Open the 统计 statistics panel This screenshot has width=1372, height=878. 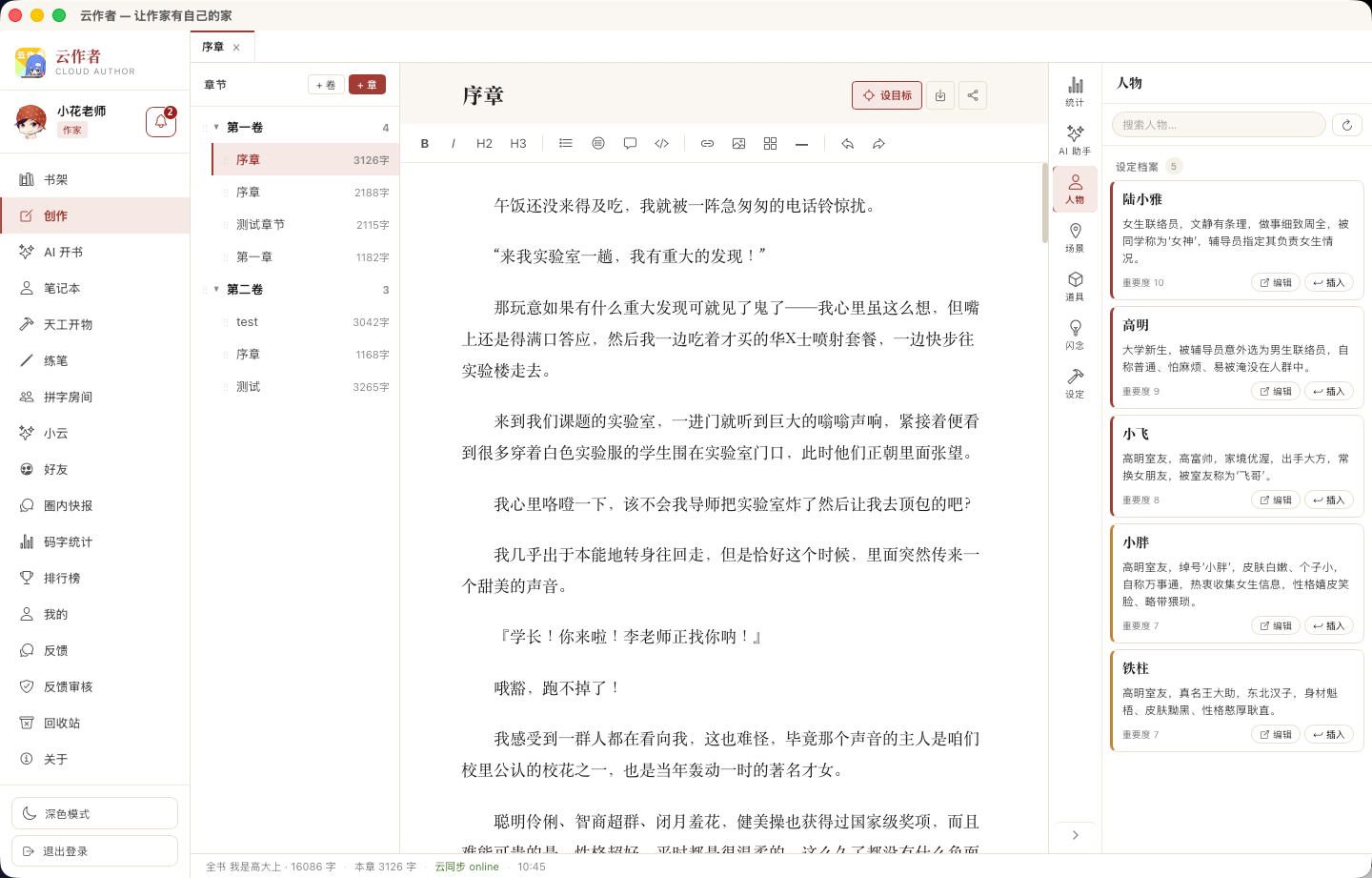click(x=1075, y=92)
